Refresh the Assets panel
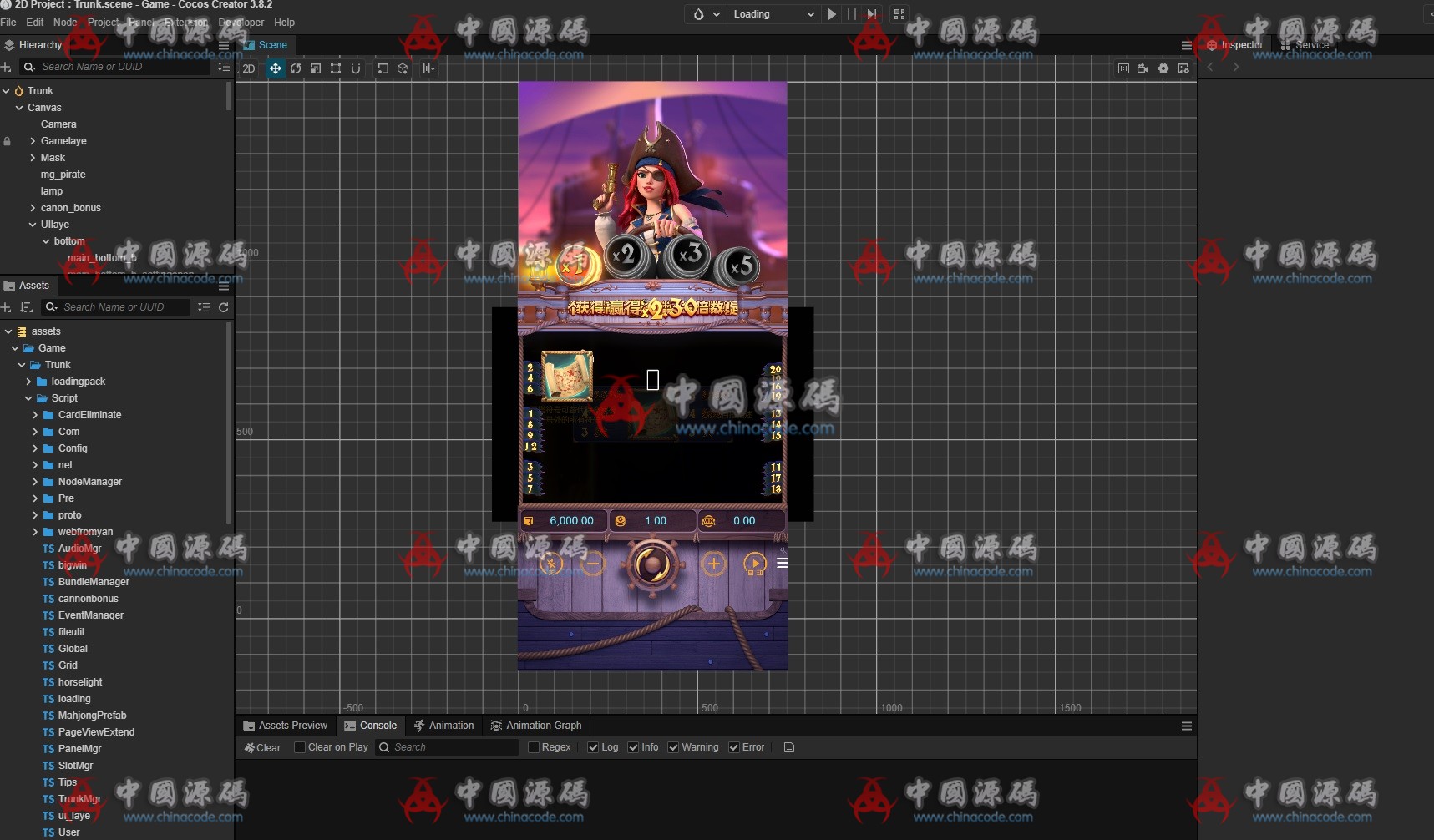 tap(224, 307)
